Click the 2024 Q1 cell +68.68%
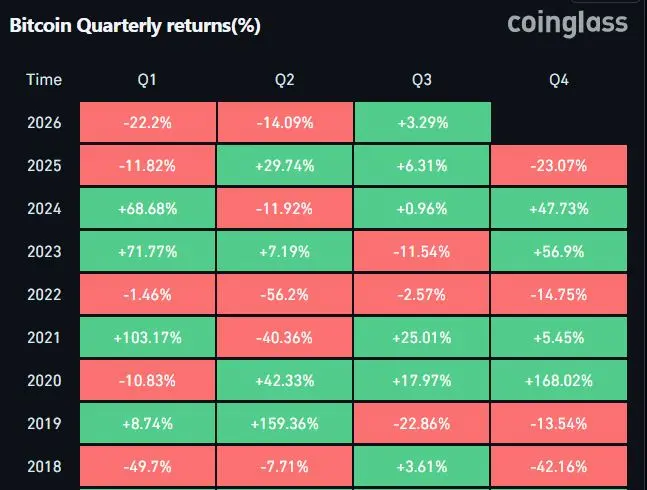Image resolution: width=647 pixels, height=490 pixels. 147,208
